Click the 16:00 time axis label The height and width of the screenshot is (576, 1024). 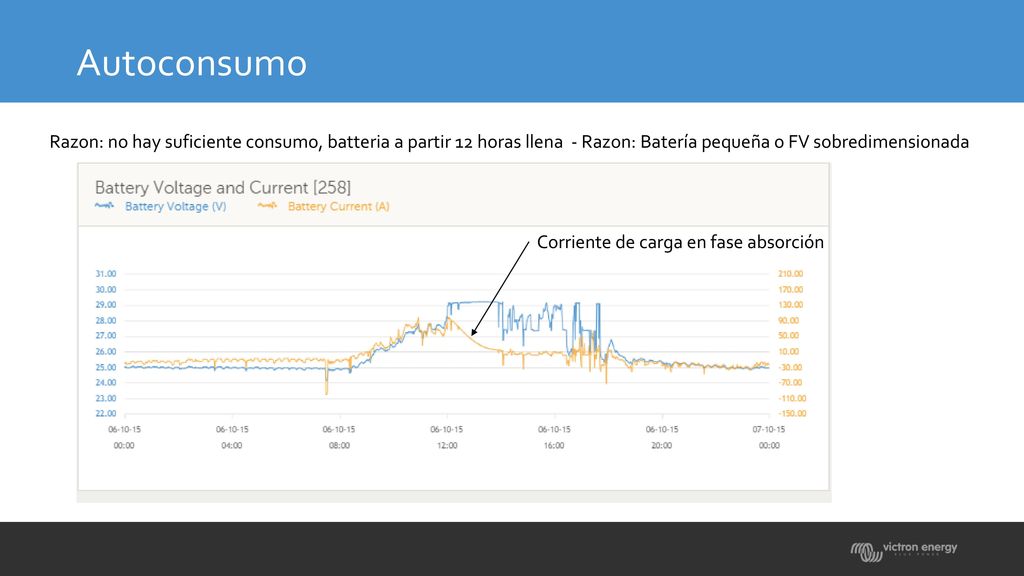point(554,445)
